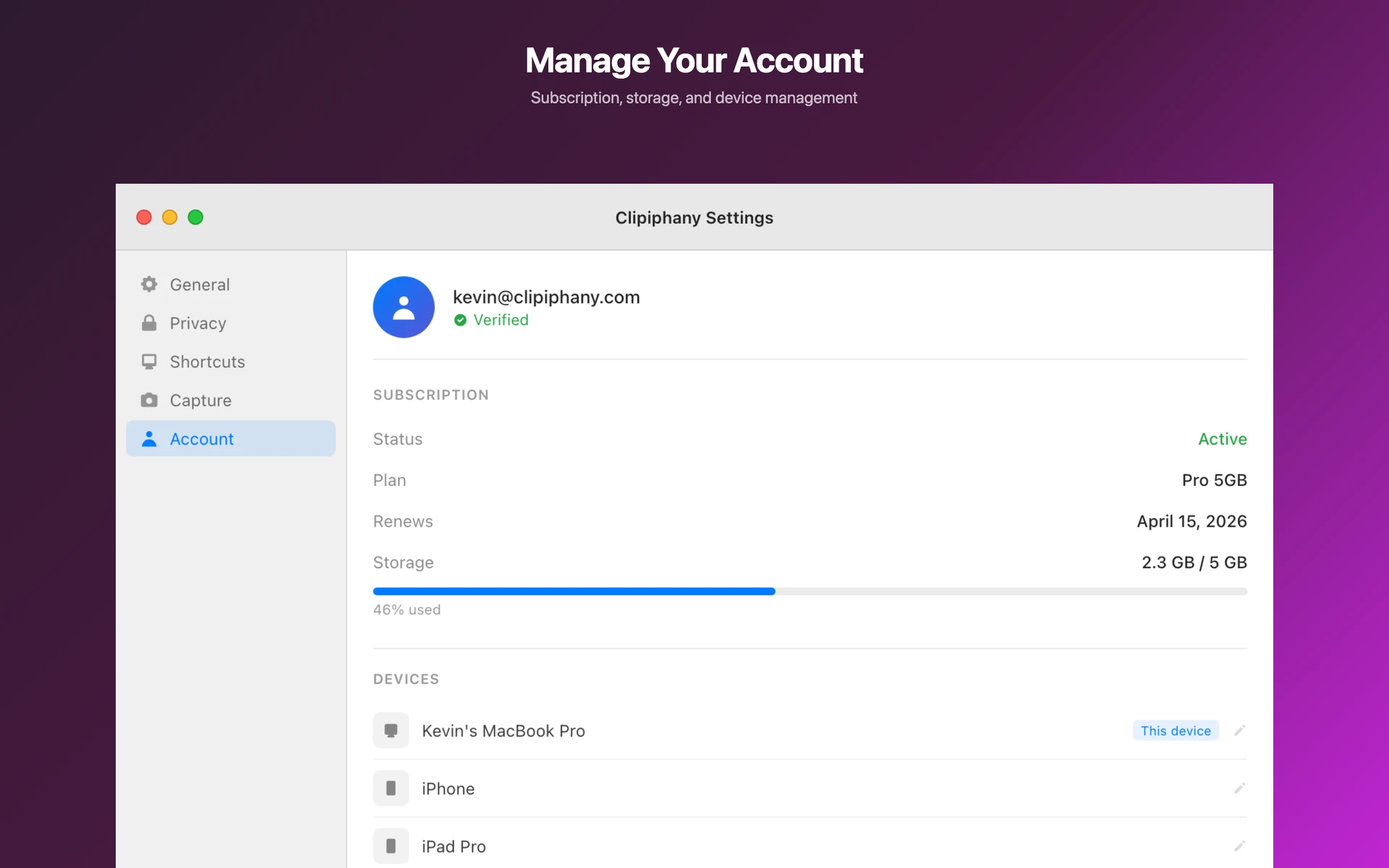Switch to the Privacy settings tab
Viewport: 1389px width, 868px height.
(x=231, y=323)
